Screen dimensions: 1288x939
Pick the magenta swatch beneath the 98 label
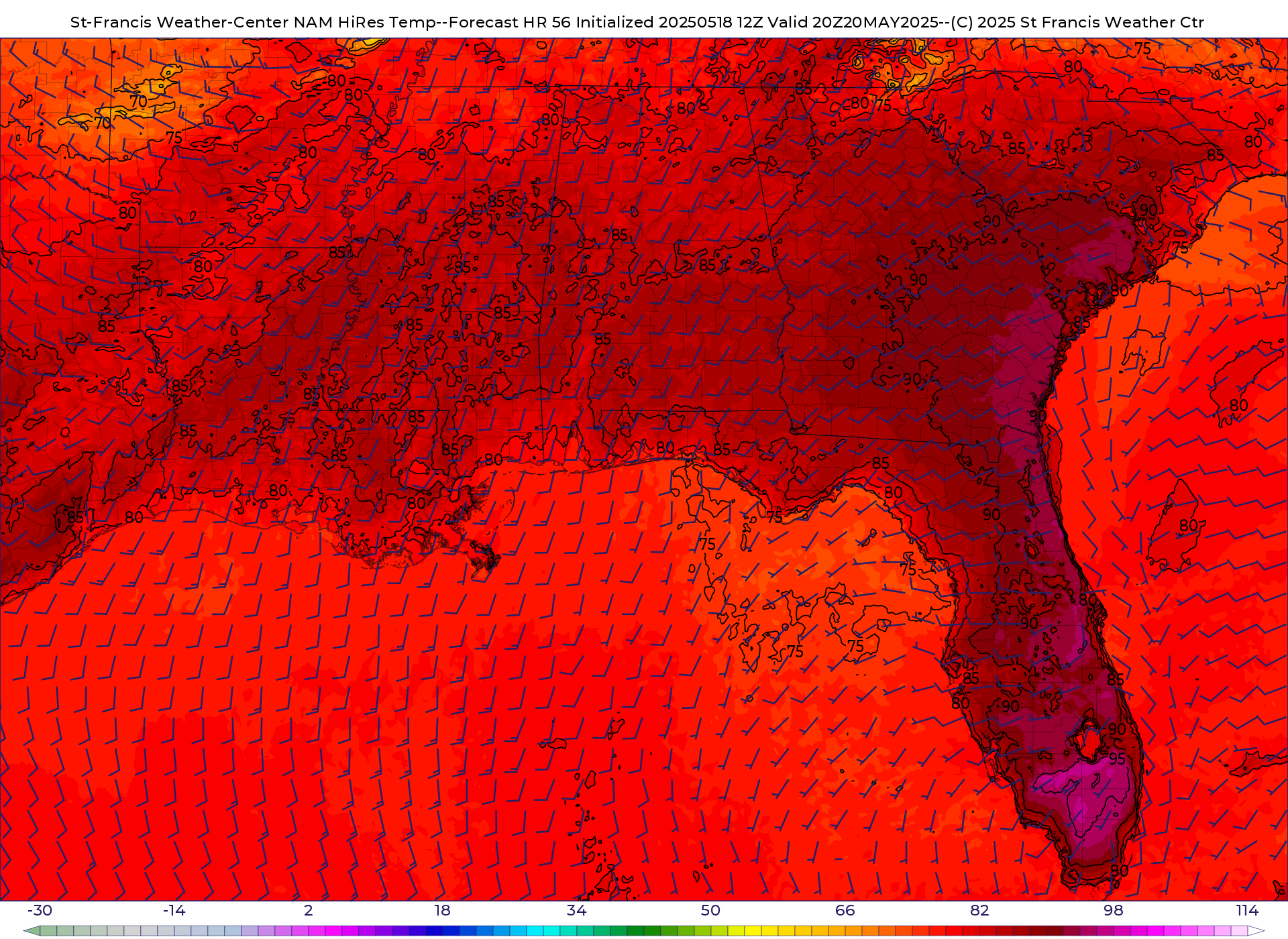pyautogui.click(x=1122, y=931)
